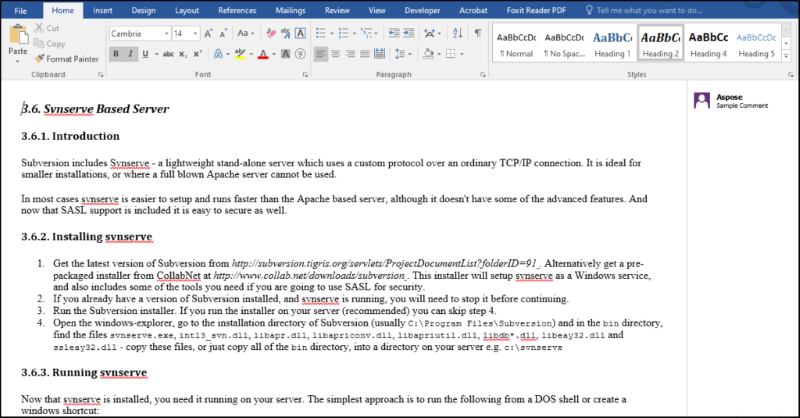Expand the Styles gallery more arrow
Image resolution: width=800 pixels, height=418 pixels.
pyautogui.click(x=788, y=57)
